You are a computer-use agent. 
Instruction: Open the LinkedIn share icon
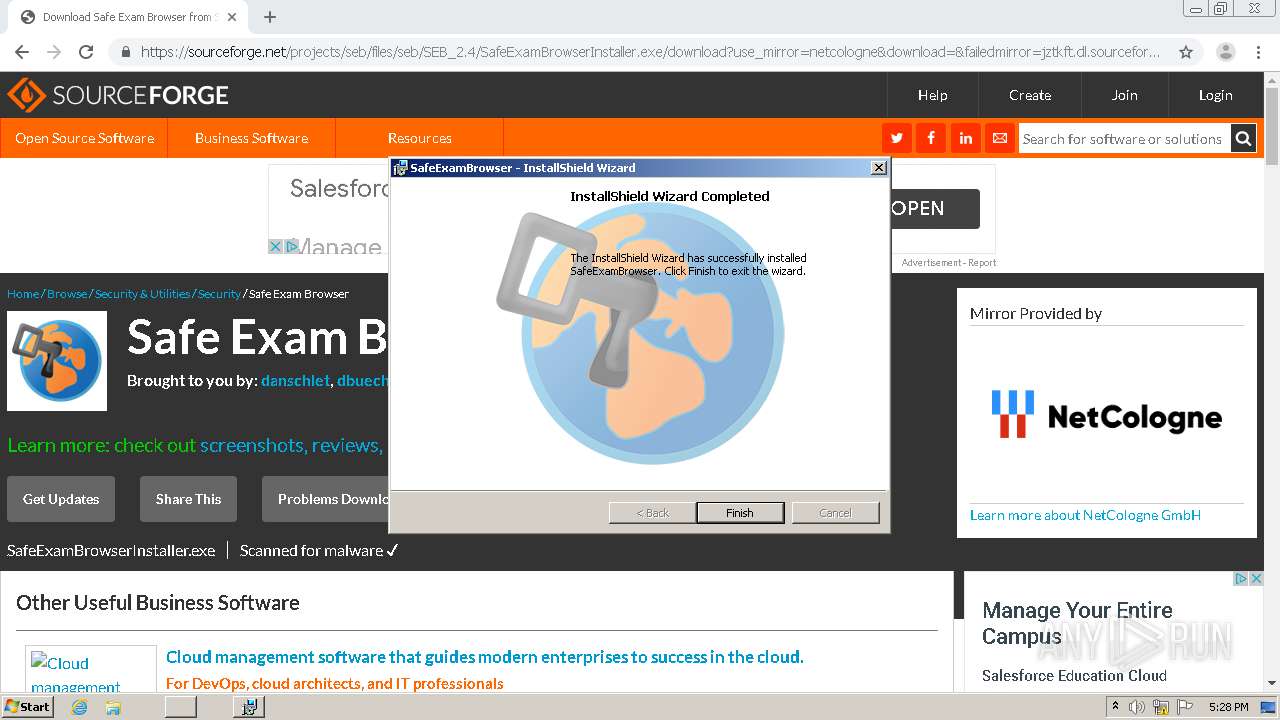[966, 138]
